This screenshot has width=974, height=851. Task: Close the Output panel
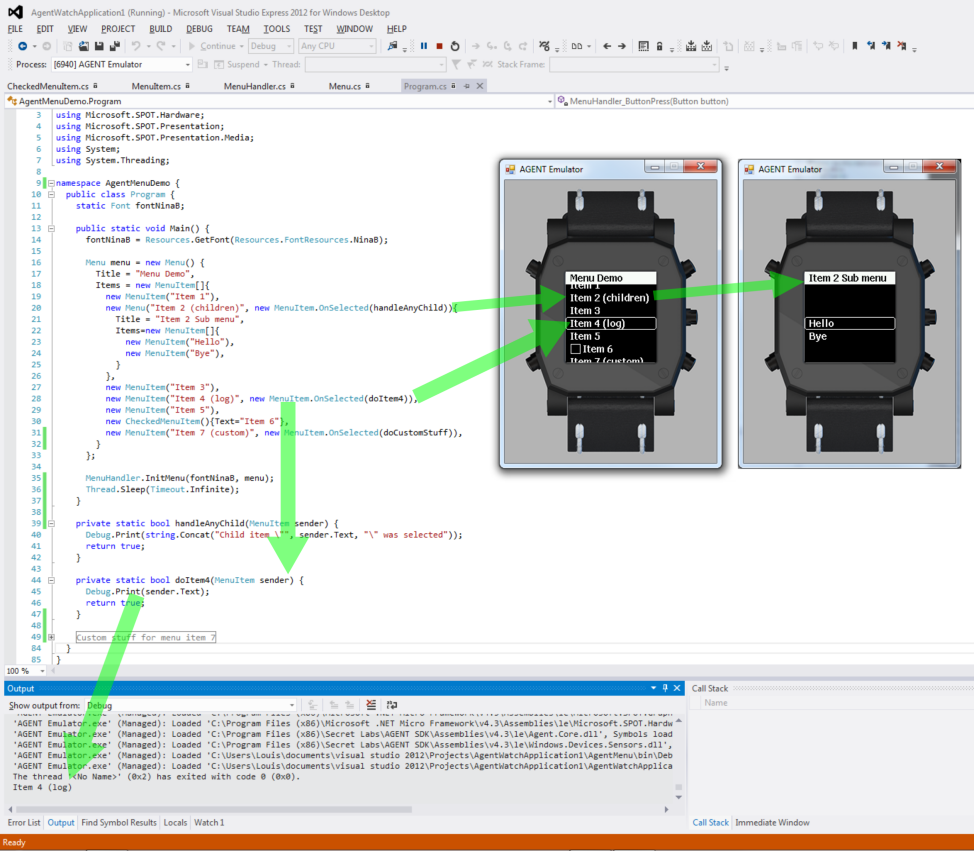(677, 688)
